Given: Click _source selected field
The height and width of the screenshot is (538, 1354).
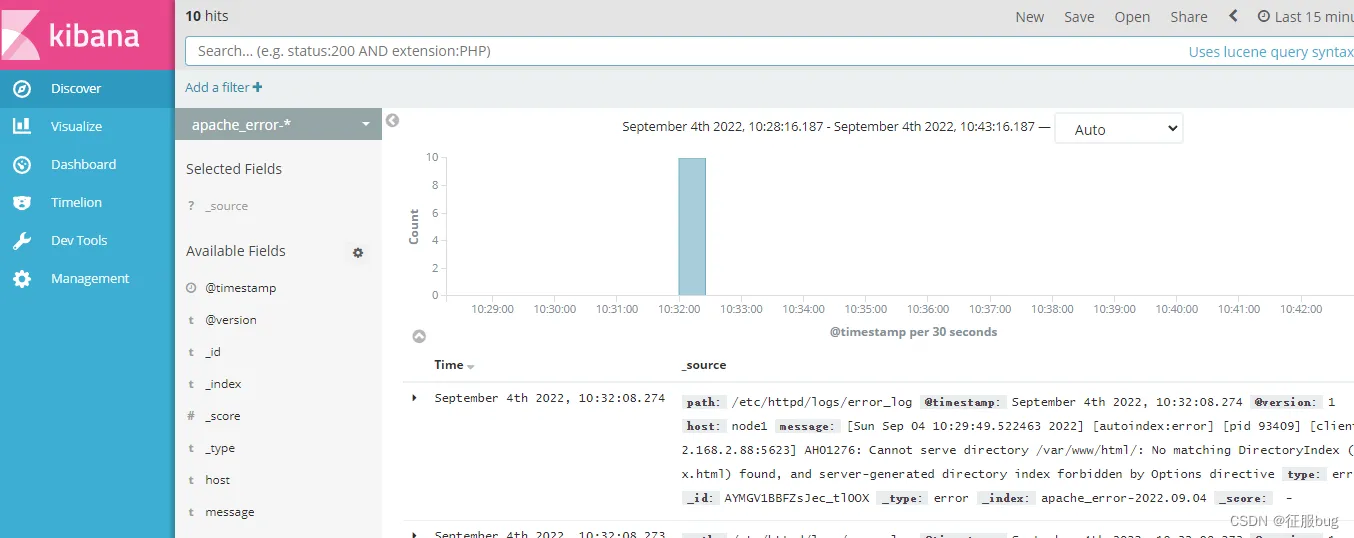Looking at the screenshot, I should [x=226, y=206].
